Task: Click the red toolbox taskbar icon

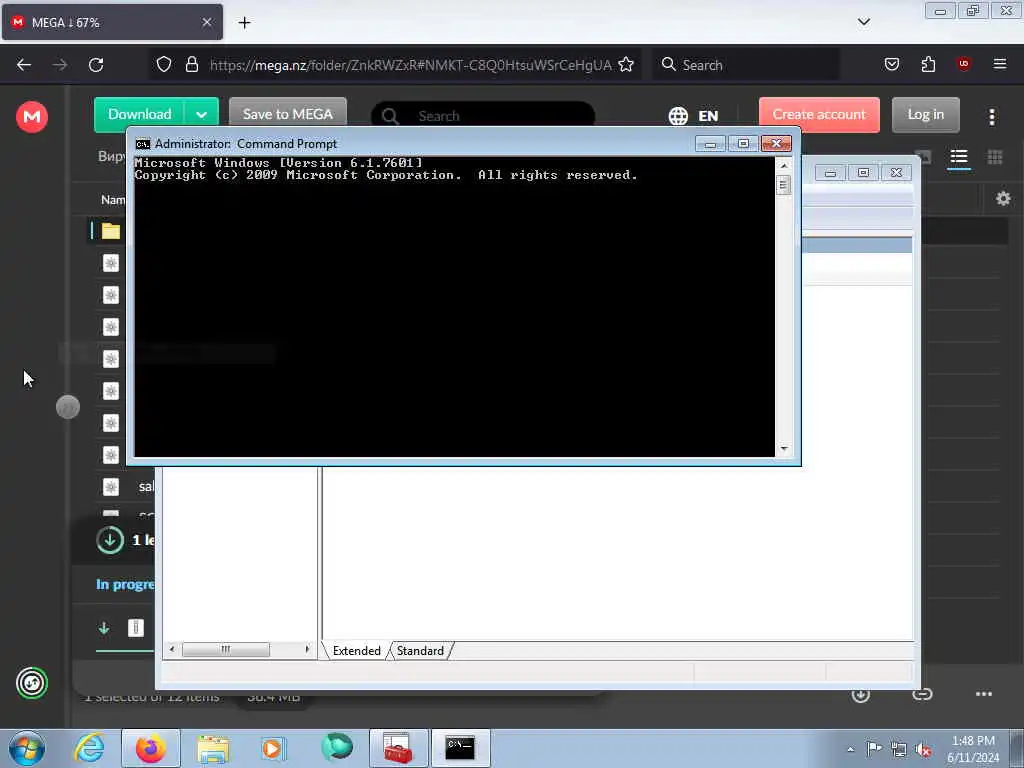Action: (x=398, y=748)
